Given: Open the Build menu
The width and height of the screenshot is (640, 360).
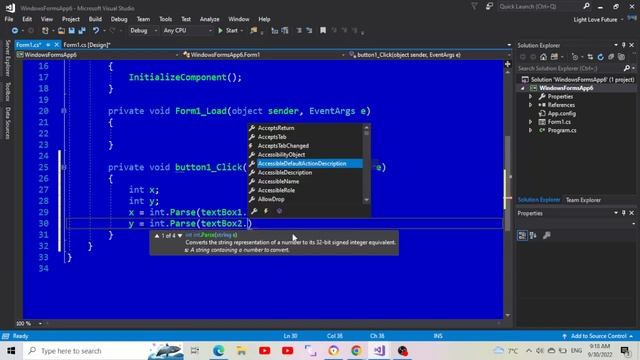Looking at the screenshot, I should 95,19.
